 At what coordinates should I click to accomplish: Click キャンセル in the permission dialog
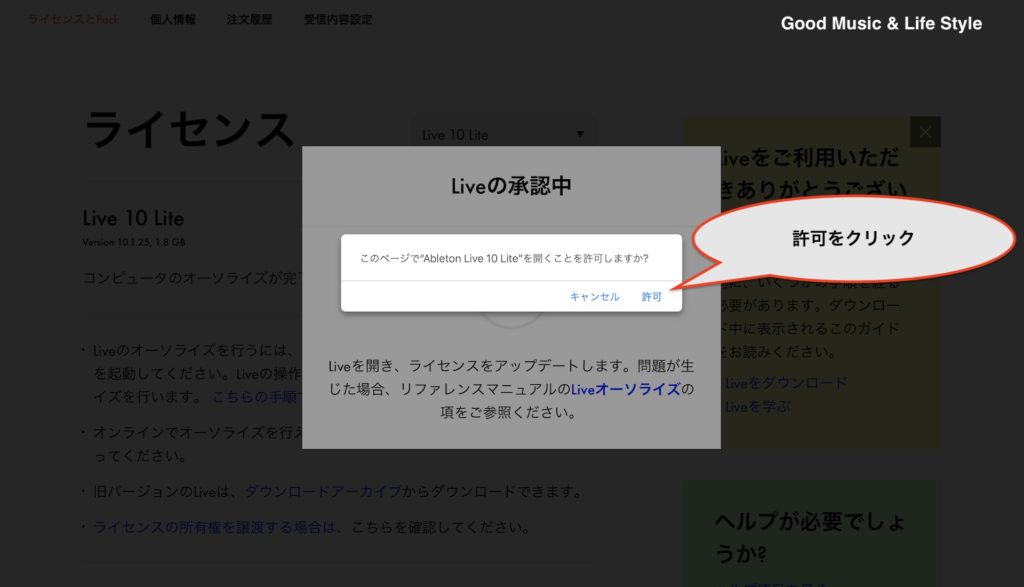tap(594, 296)
